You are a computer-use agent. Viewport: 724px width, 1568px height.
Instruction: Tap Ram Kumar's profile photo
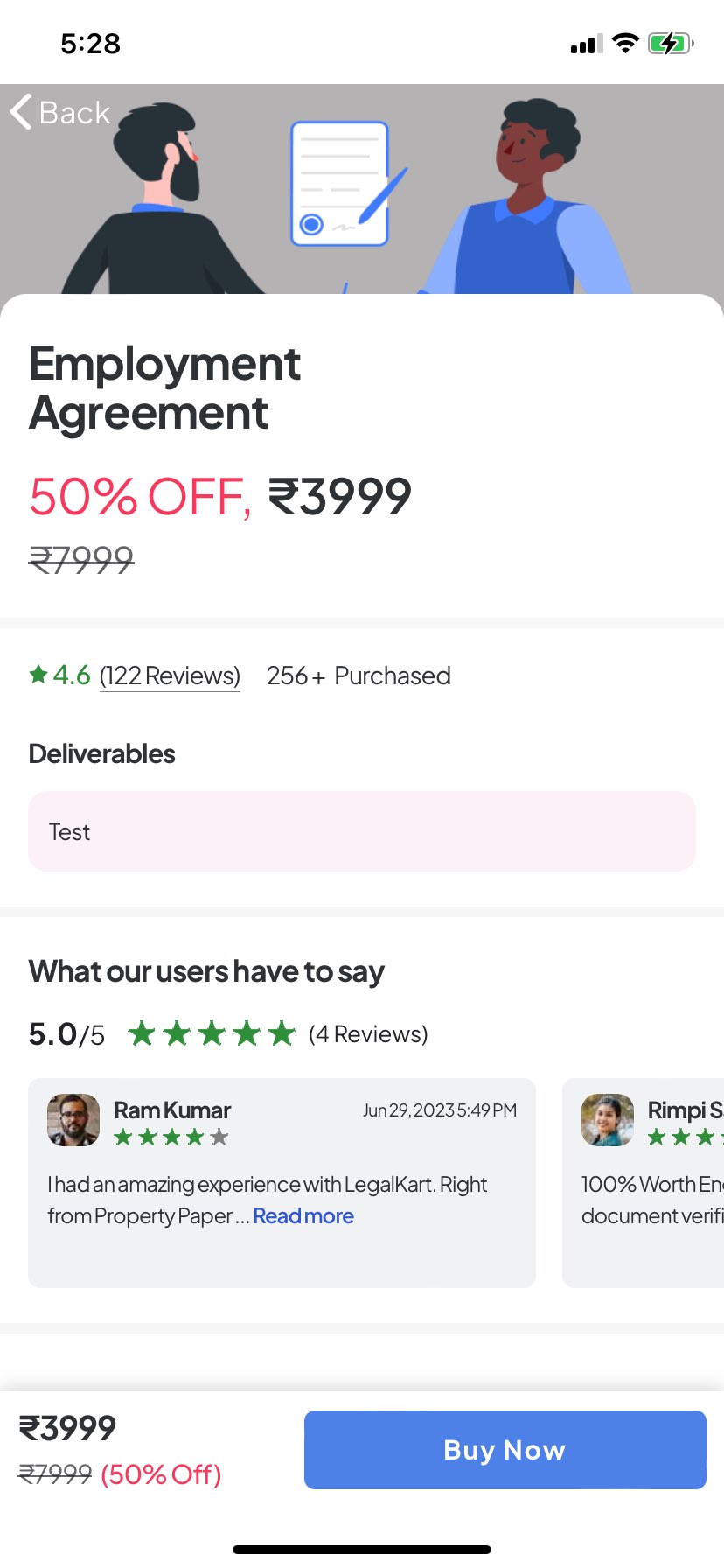[73, 1120]
